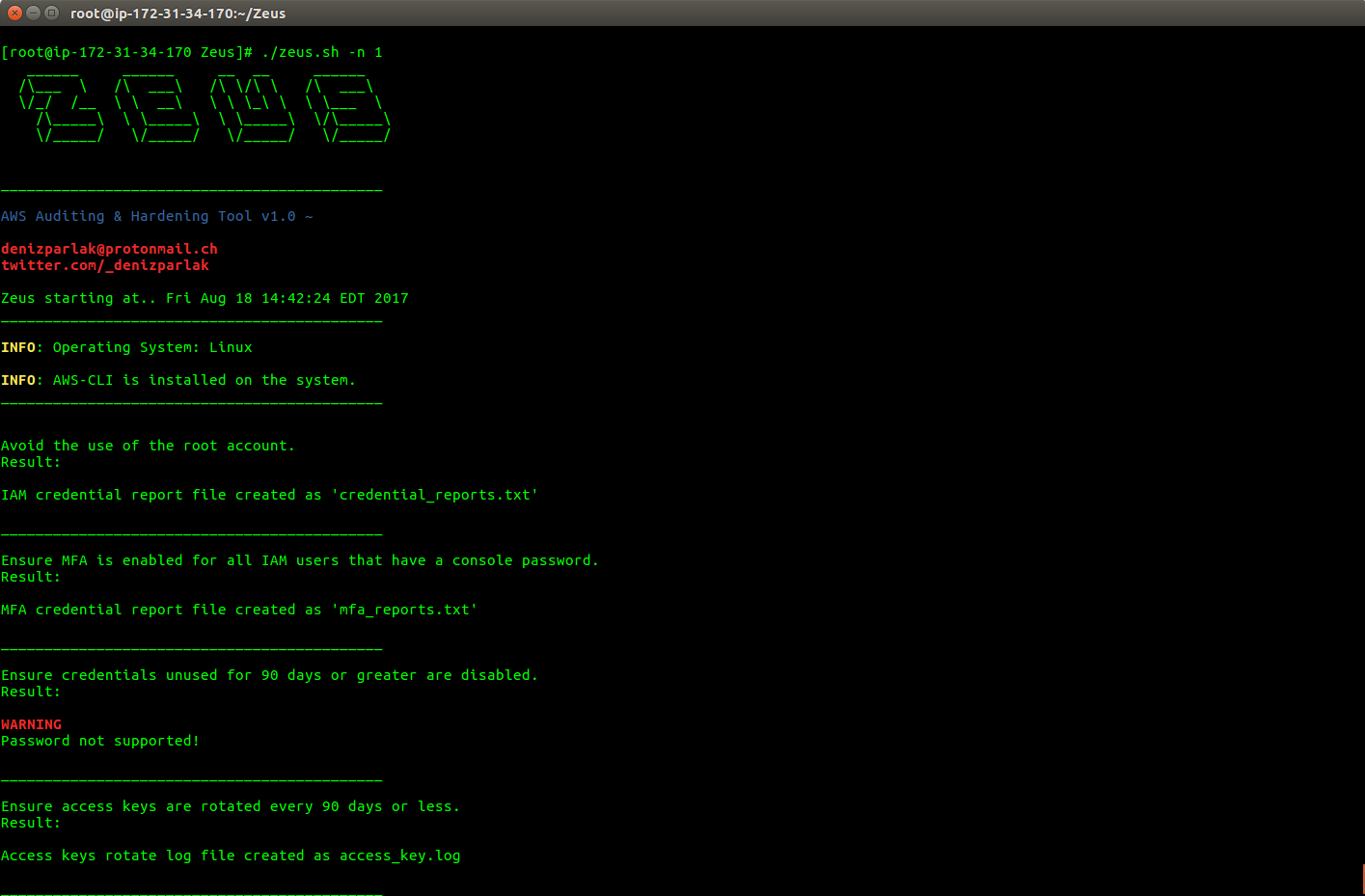This screenshot has height=896, width=1365.
Task: Click 'INFO: AWS-CLI is installed on the system.'
Action: [x=178, y=380]
